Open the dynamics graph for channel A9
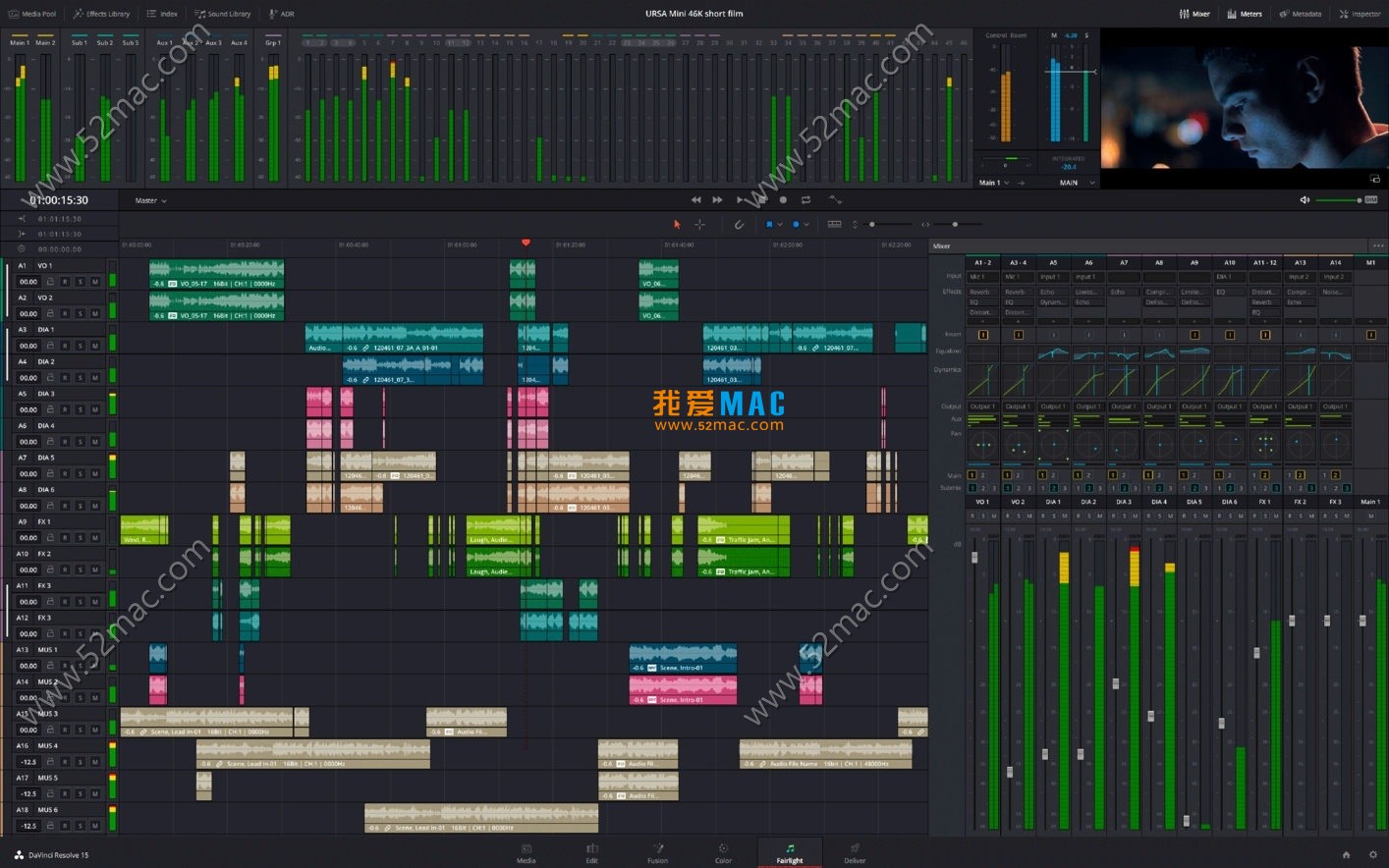1389x868 pixels. click(1195, 380)
